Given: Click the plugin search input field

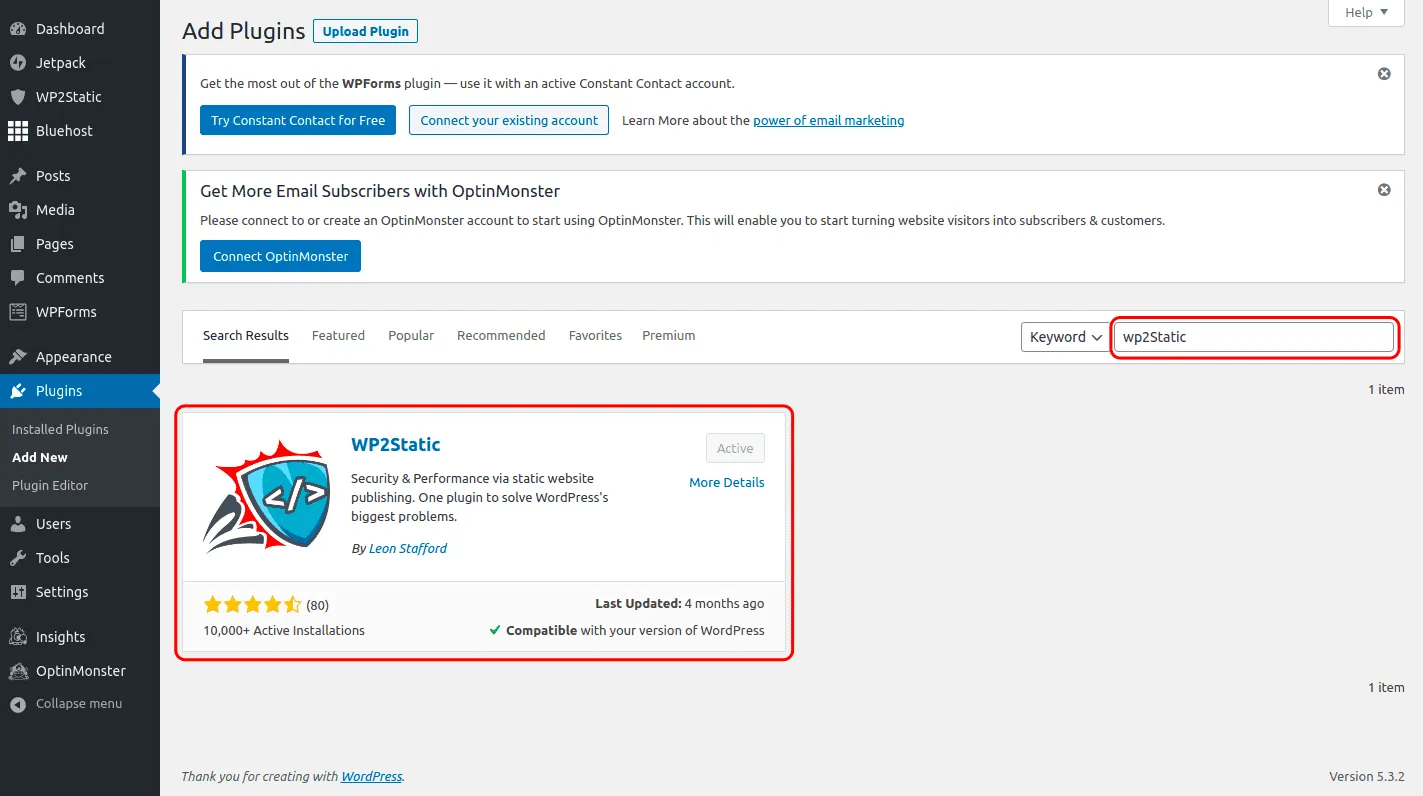Looking at the screenshot, I should point(1254,337).
